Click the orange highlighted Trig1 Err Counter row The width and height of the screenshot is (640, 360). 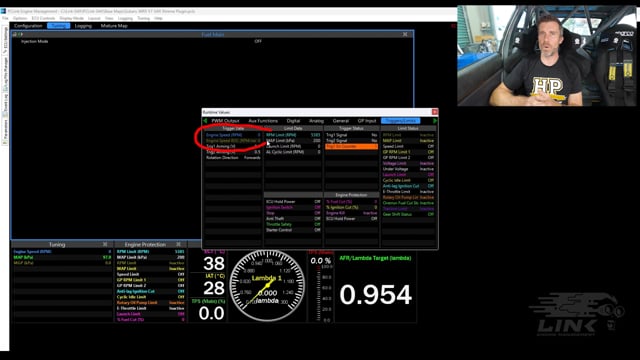(x=351, y=146)
